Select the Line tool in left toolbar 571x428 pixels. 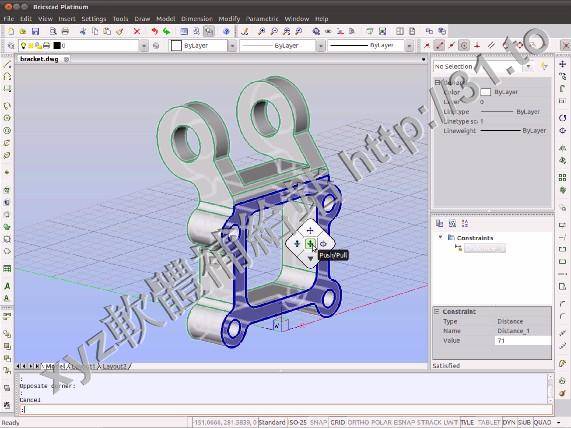click(x=7, y=65)
